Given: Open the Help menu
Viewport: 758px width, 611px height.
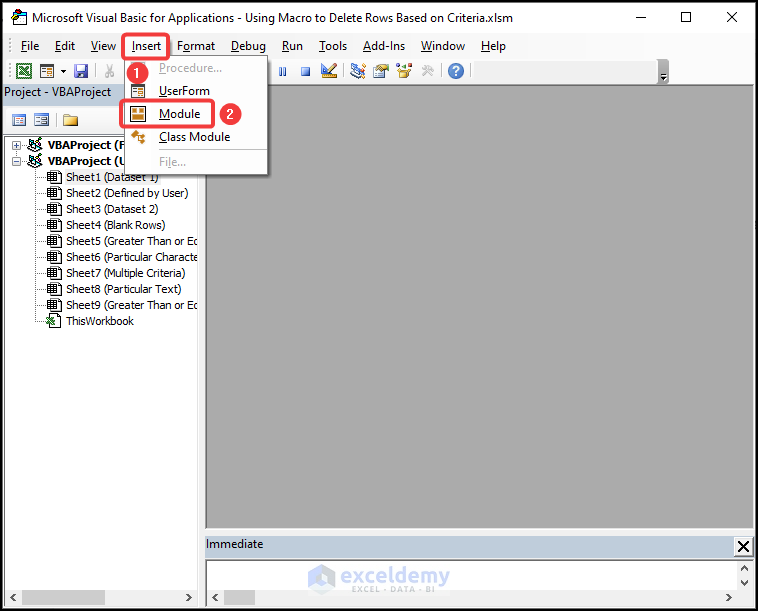Looking at the screenshot, I should pyautogui.click(x=493, y=46).
